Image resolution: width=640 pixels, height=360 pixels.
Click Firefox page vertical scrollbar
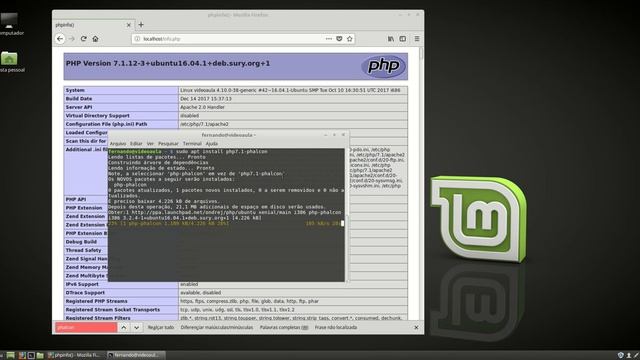point(421,184)
